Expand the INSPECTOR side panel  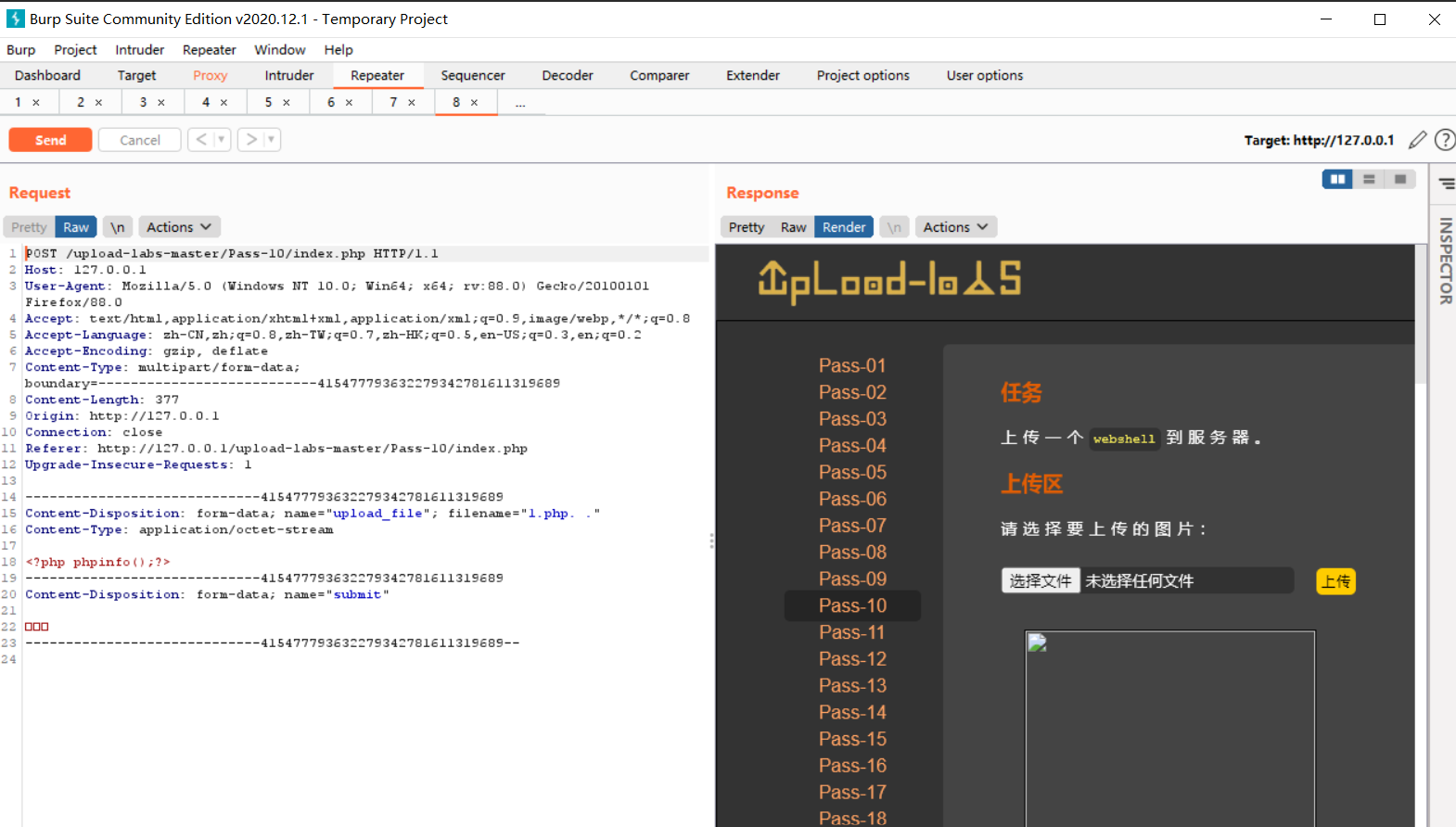[x=1446, y=261]
